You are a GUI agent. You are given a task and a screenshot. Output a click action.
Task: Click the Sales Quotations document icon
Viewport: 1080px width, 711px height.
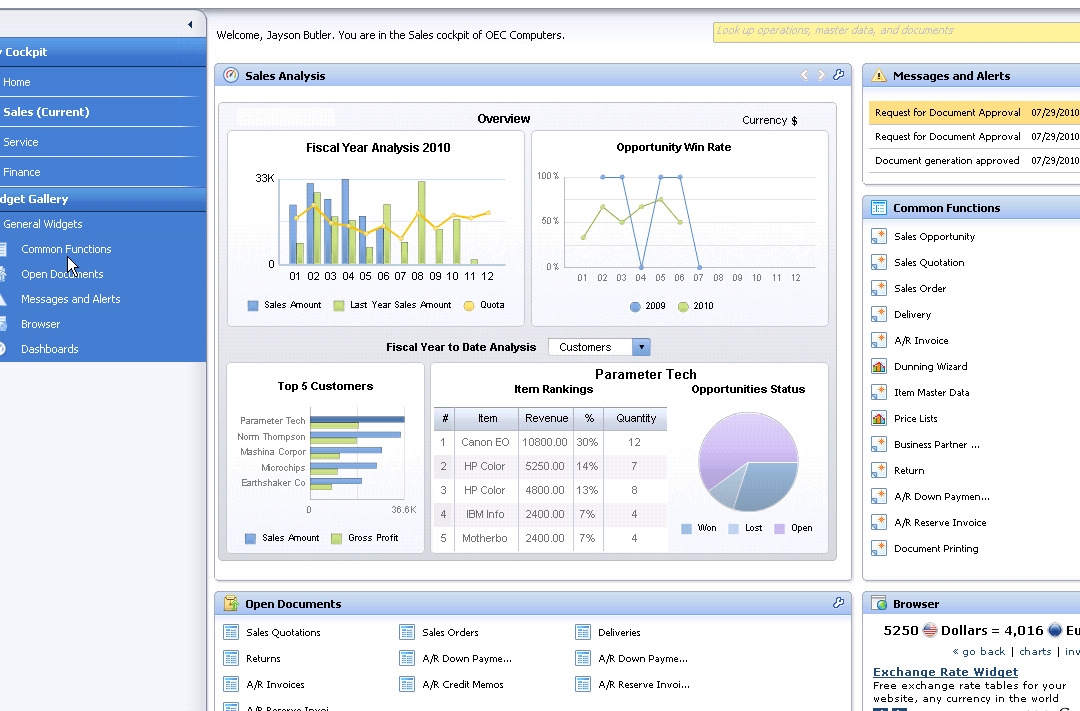click(x=231, y=633)
